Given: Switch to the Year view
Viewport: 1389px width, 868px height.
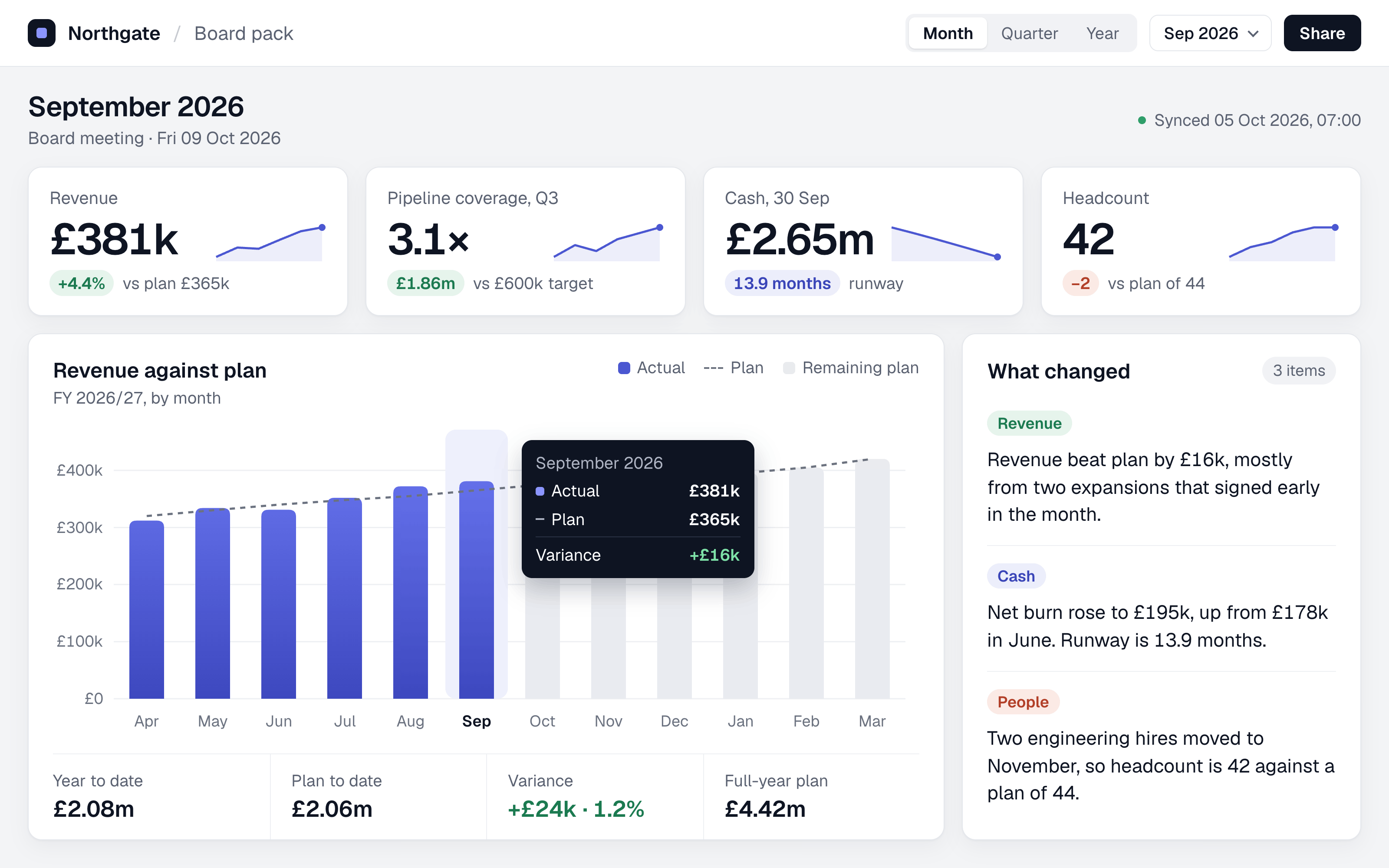Looking at the screenshot, I should [x=1102, y=33].
